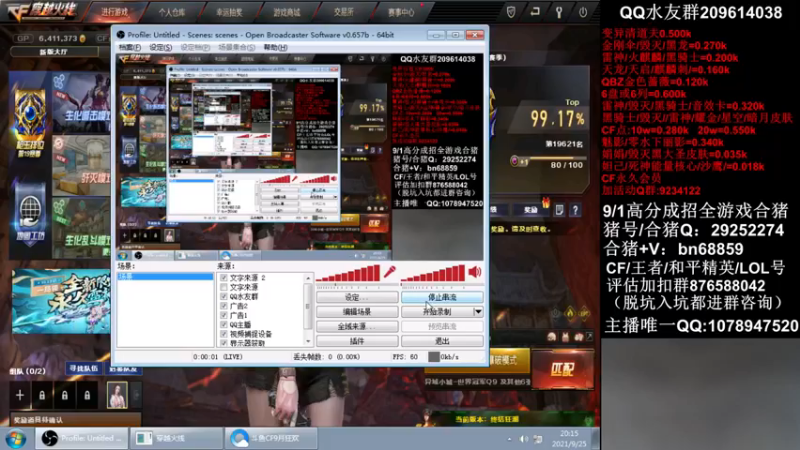800x450 pixels.
Task: Click the question mark help icon in game panel
Action: tap(575, 210)
